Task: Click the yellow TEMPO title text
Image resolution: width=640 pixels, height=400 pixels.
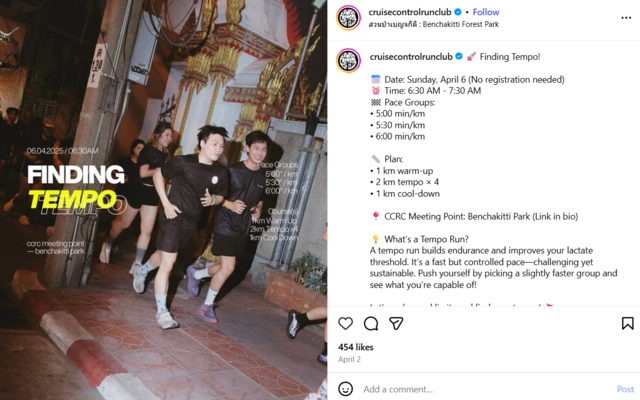Action: click(x=73, y=200)
